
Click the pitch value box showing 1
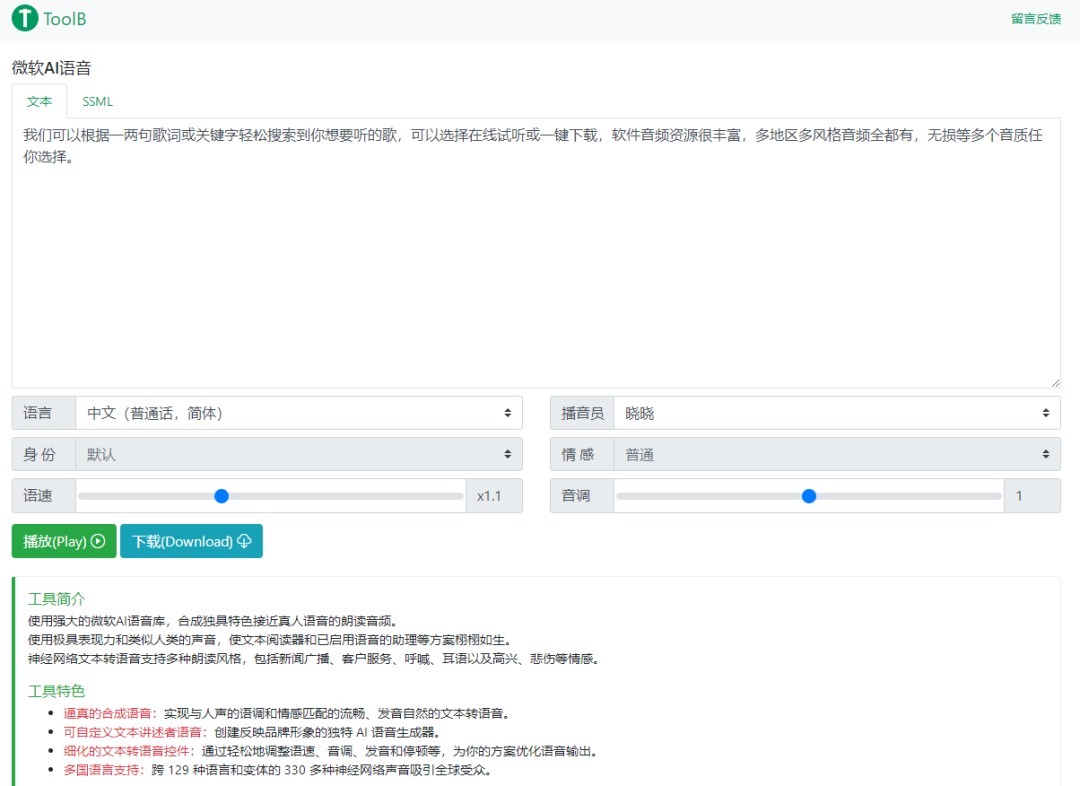coord(1031,496)
